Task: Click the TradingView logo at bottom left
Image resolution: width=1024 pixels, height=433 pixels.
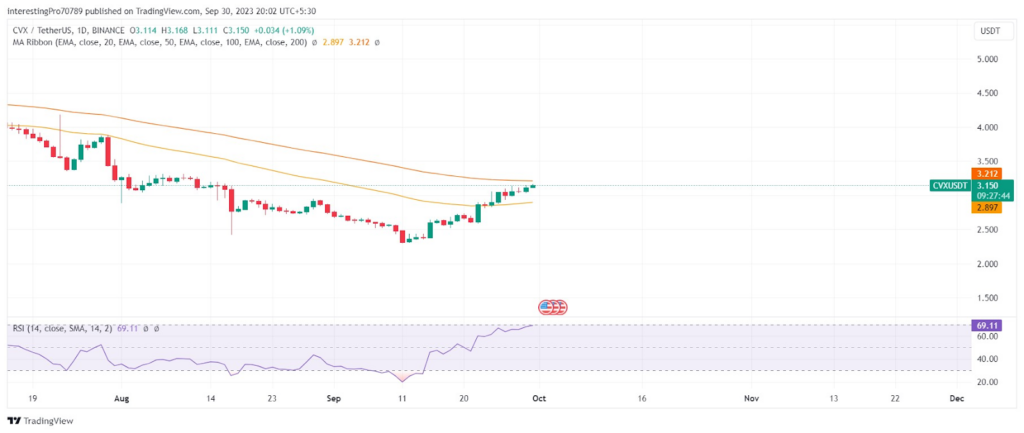Action: 40,421
